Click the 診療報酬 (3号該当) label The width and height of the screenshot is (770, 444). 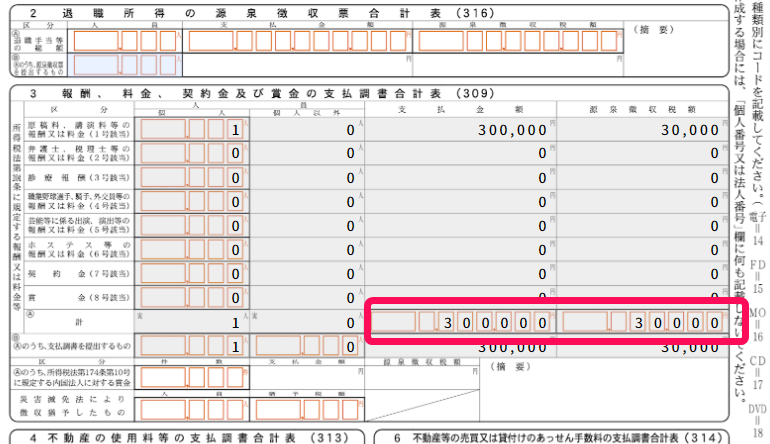79,177
